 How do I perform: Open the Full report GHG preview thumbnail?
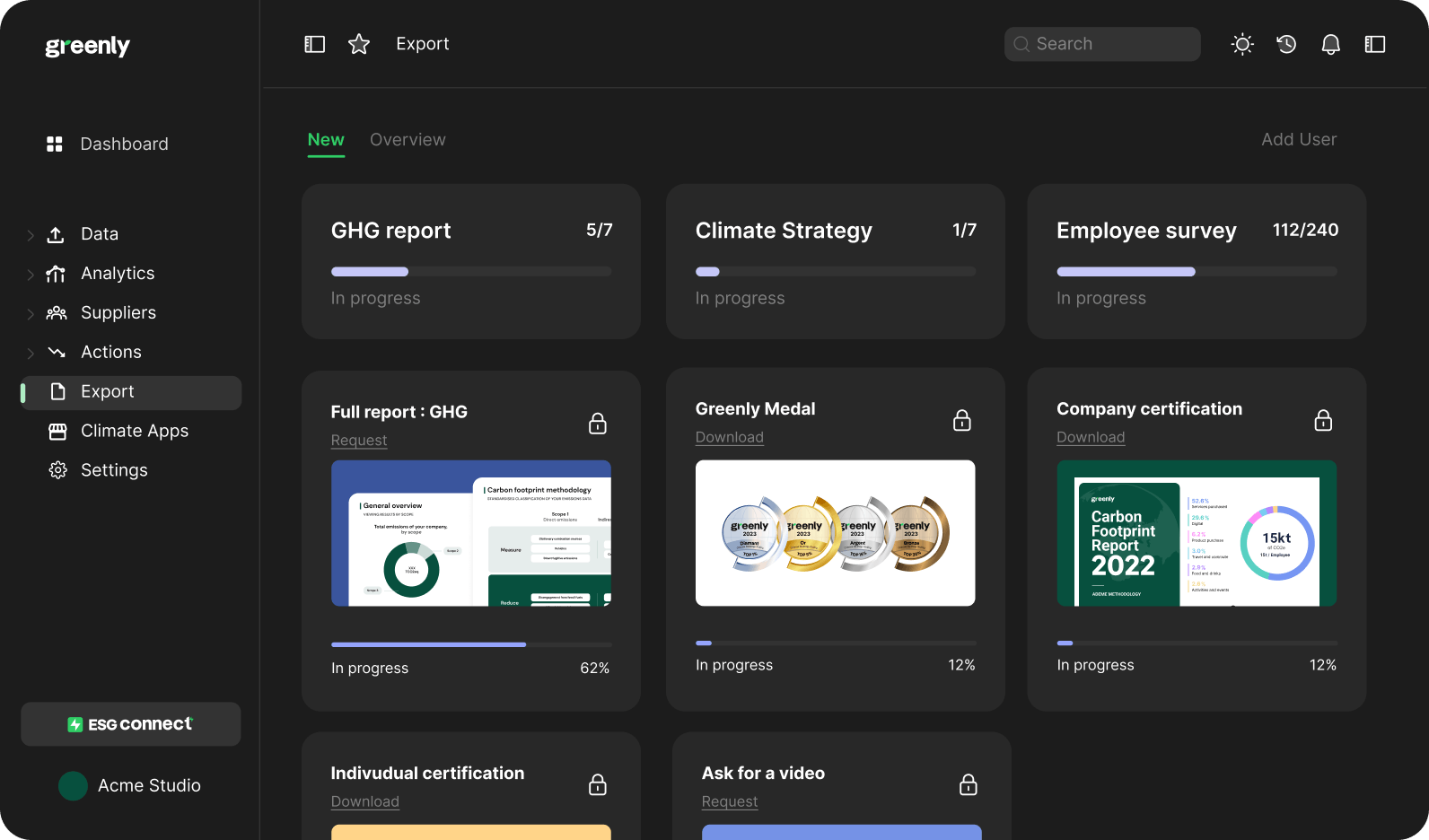coord(471,533)
